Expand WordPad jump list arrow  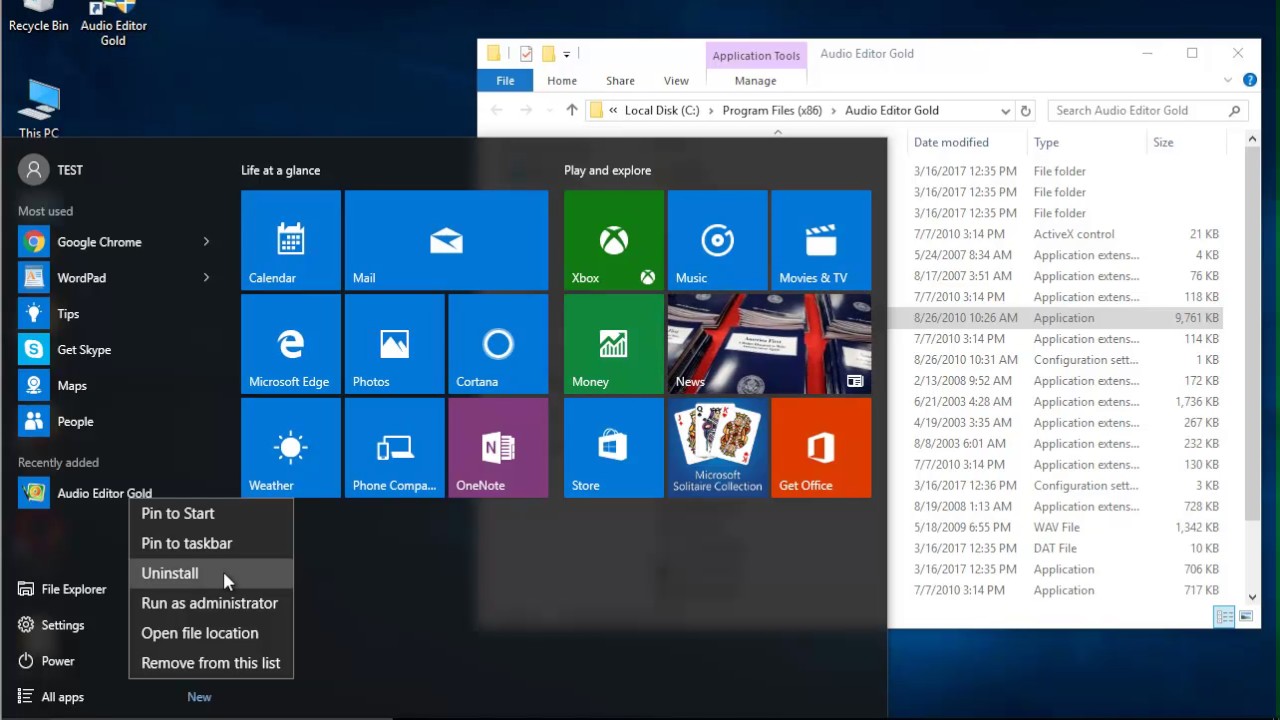pyautogui.click(x=206, y=278)
